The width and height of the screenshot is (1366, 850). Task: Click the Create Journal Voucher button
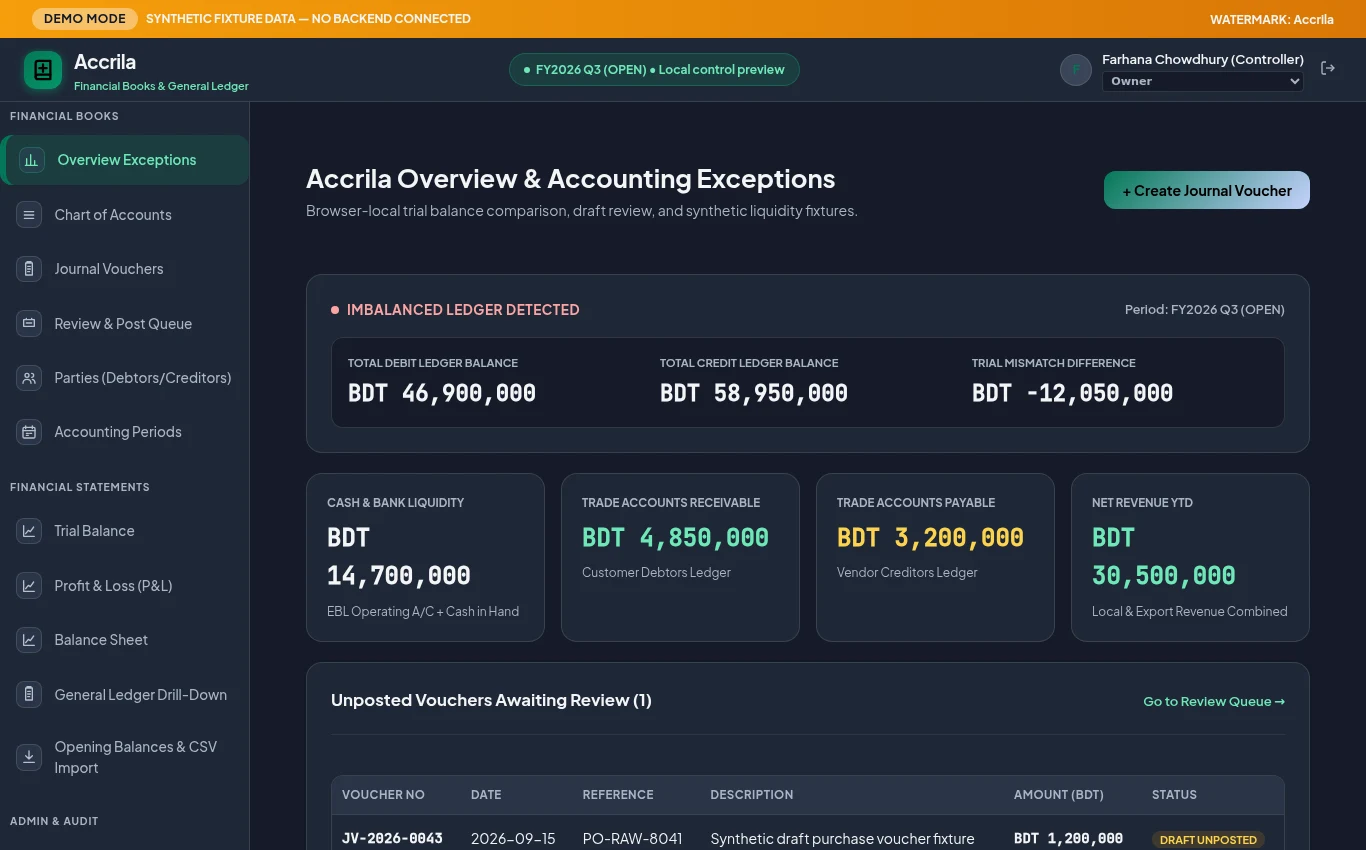[x=1207, y=190]
